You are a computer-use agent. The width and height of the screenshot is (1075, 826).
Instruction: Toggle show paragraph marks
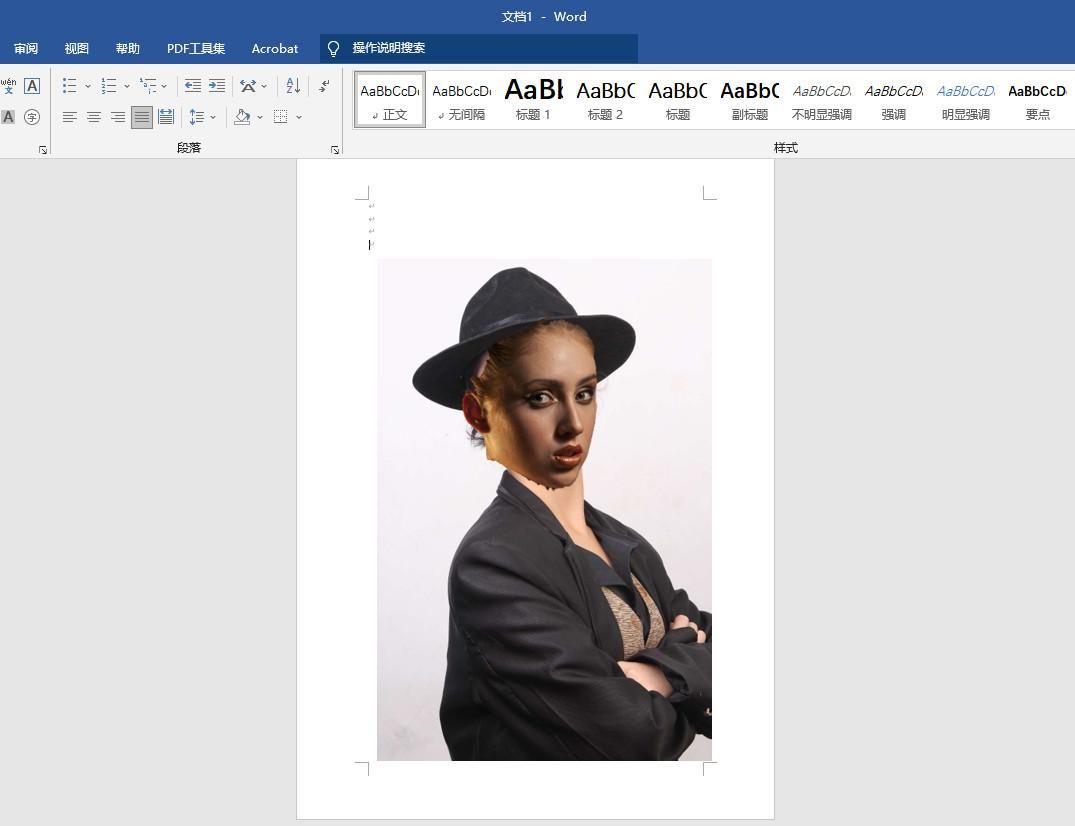pos(324,86)
